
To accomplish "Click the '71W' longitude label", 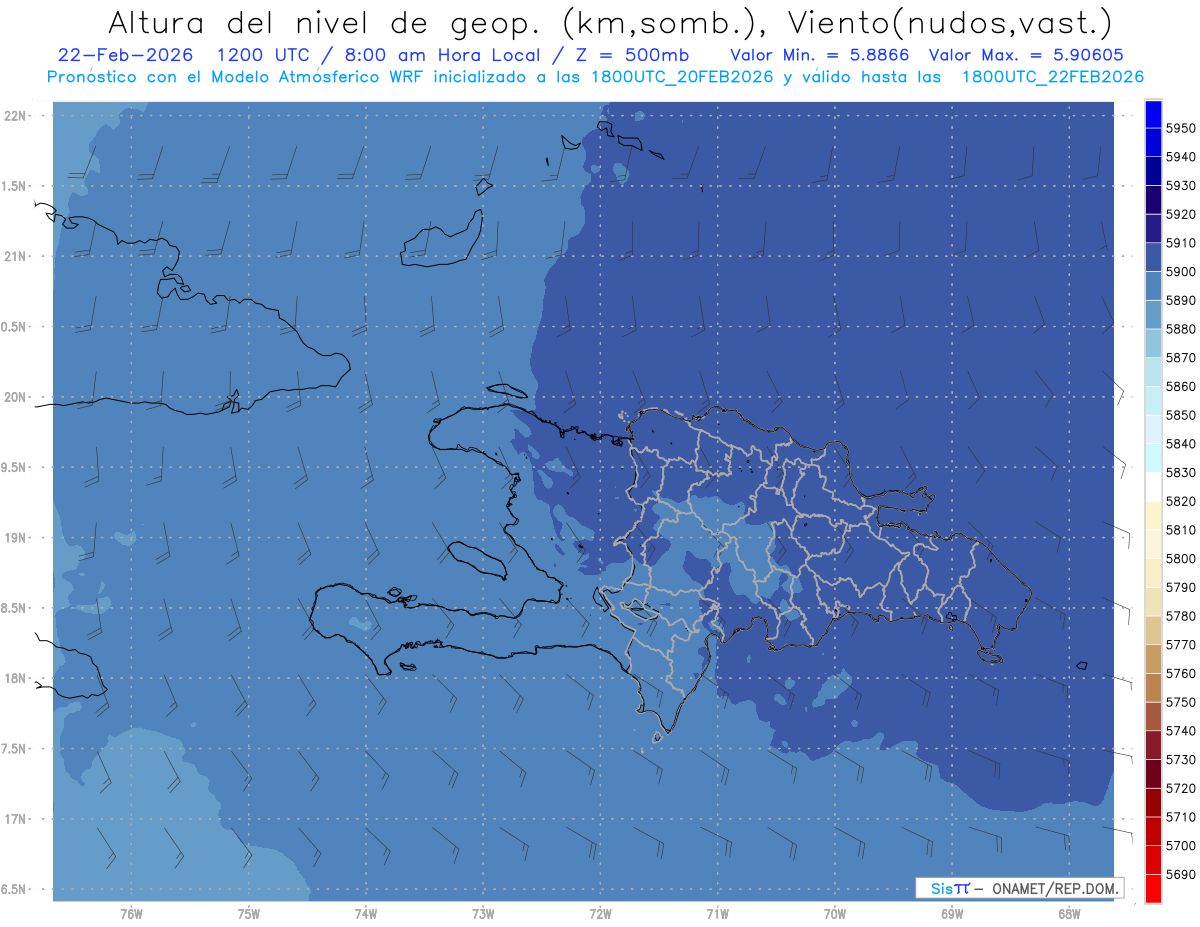I will pos(717,912).
